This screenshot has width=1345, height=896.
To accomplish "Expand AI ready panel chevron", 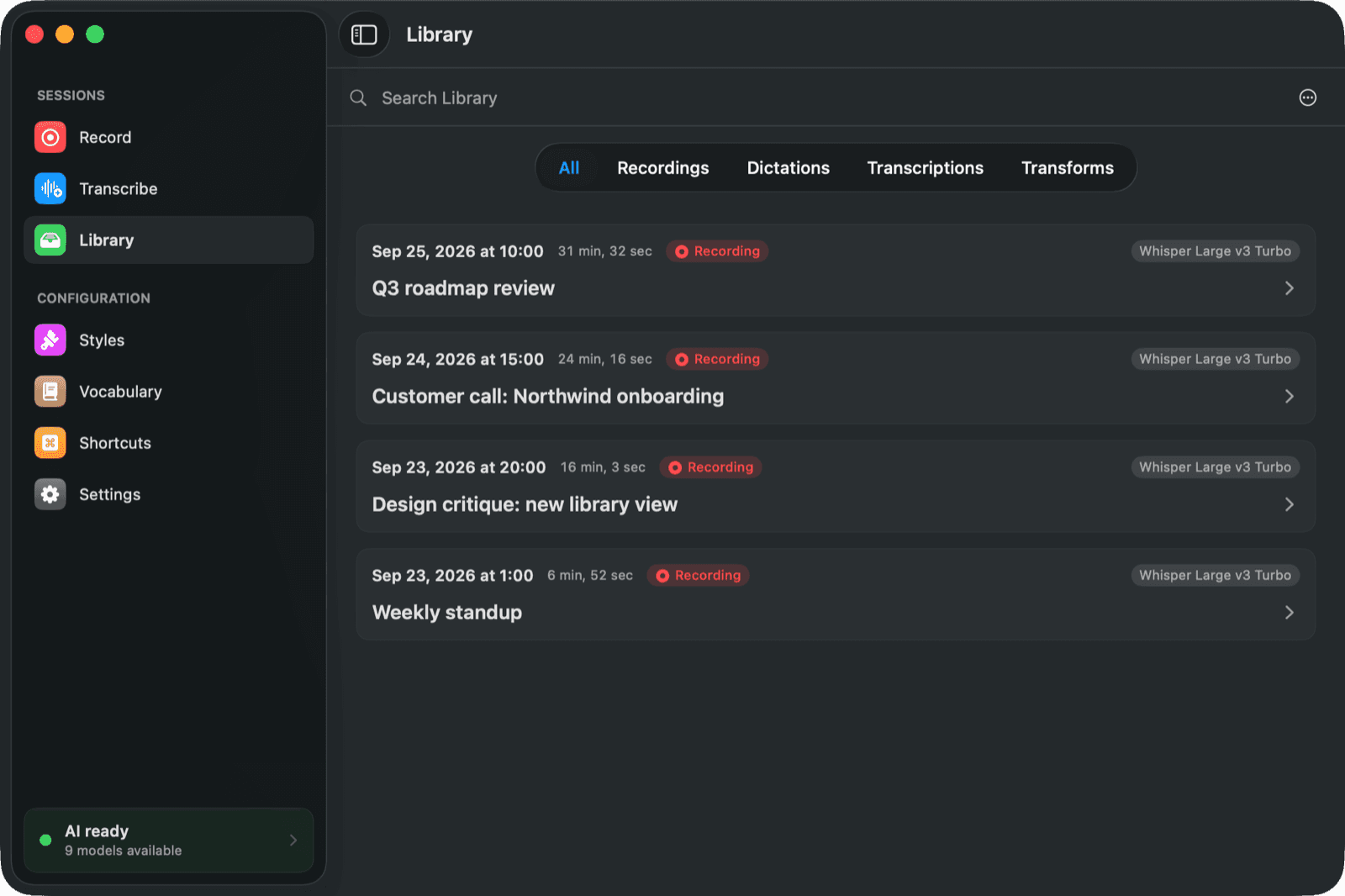I will [293, 840].
